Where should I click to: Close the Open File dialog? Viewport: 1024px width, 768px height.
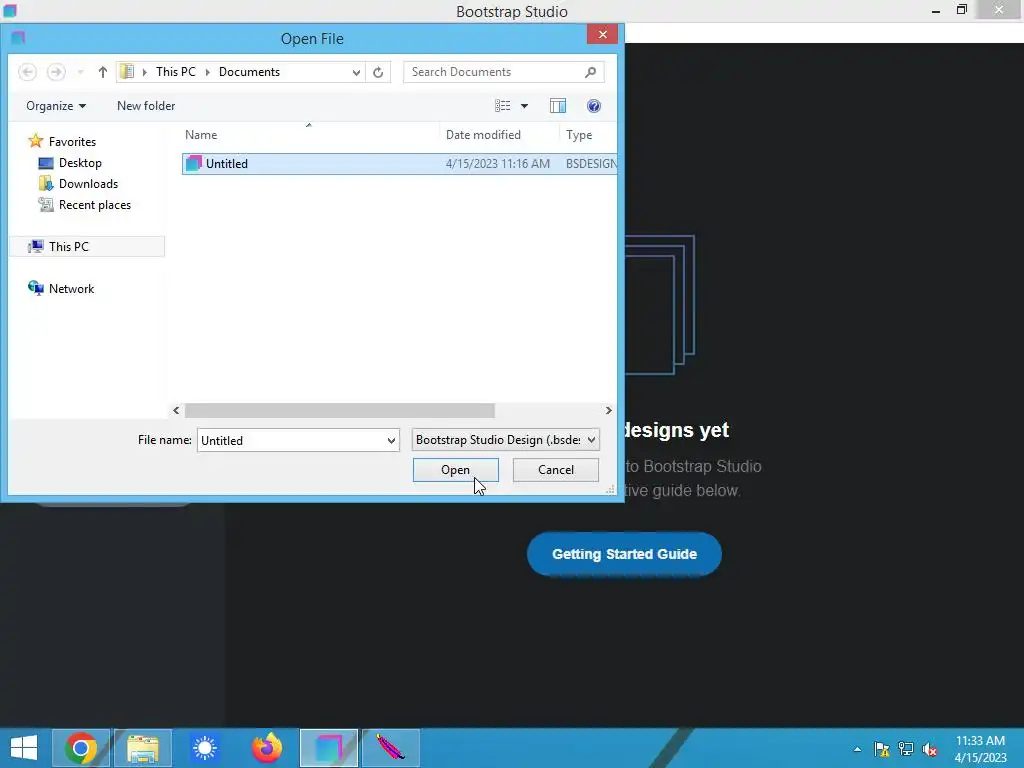[602, 34]
